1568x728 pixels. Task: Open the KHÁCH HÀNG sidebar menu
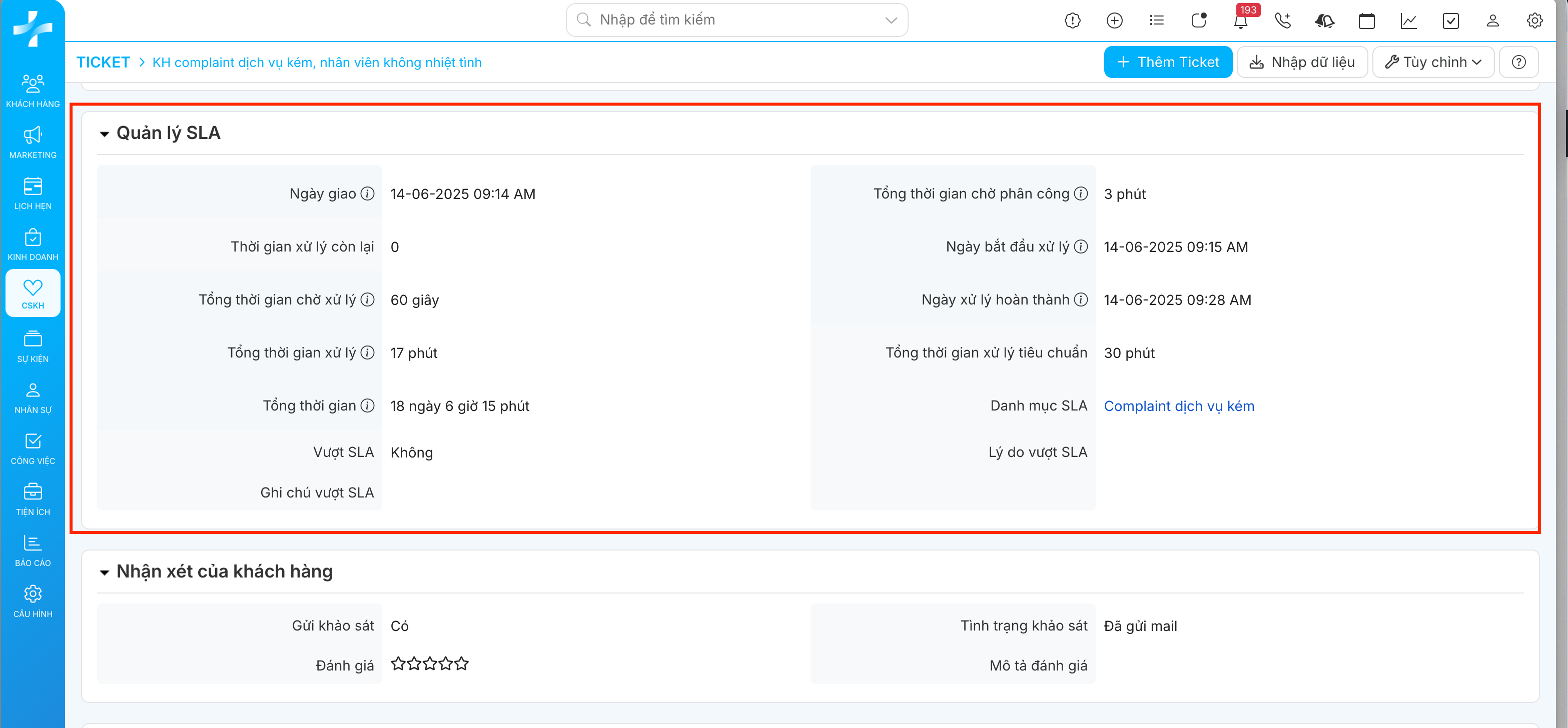click(x=33, y=90)
